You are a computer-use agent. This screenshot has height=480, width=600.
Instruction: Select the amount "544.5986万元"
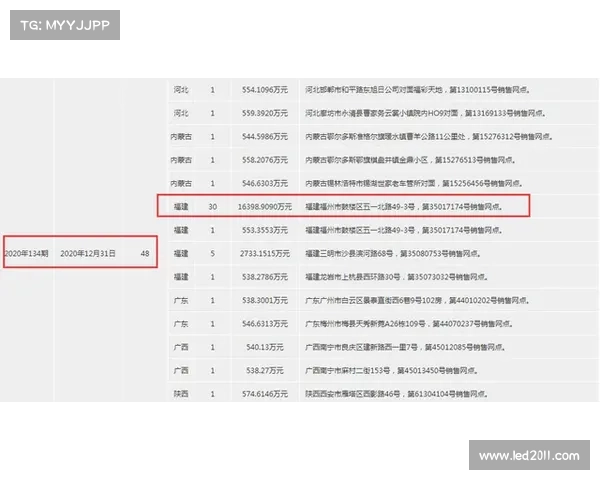pos(264,137)
